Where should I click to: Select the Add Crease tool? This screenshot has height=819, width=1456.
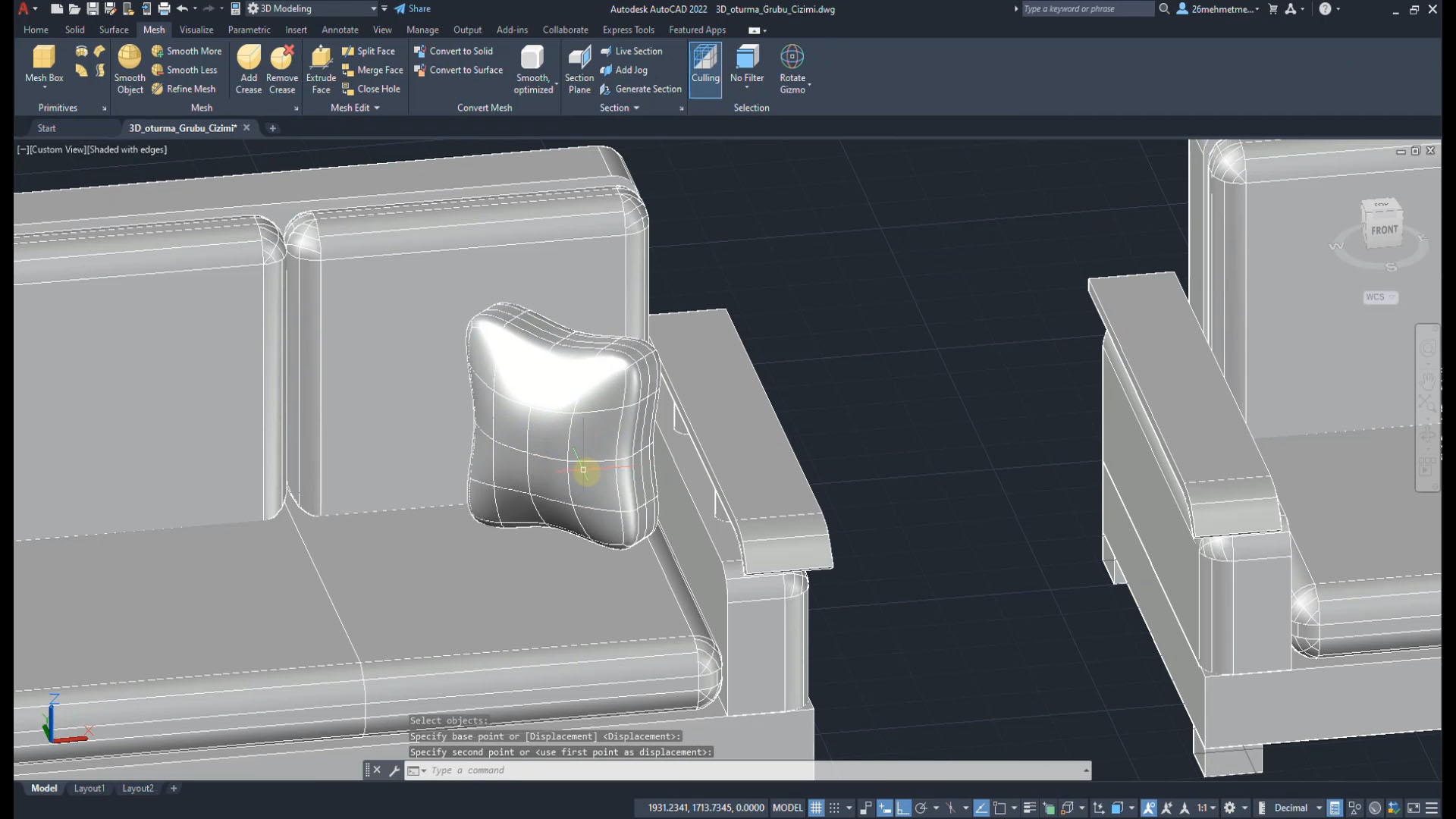[x=248, y=70]
